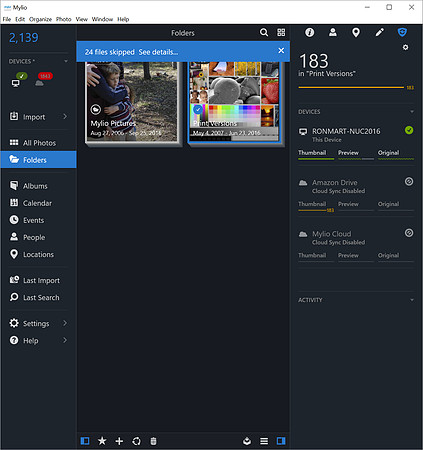Collapse the left sidebar DEVICES section arrow
Image resolution: width=423 pixels, height=450 pixels.
66,61
